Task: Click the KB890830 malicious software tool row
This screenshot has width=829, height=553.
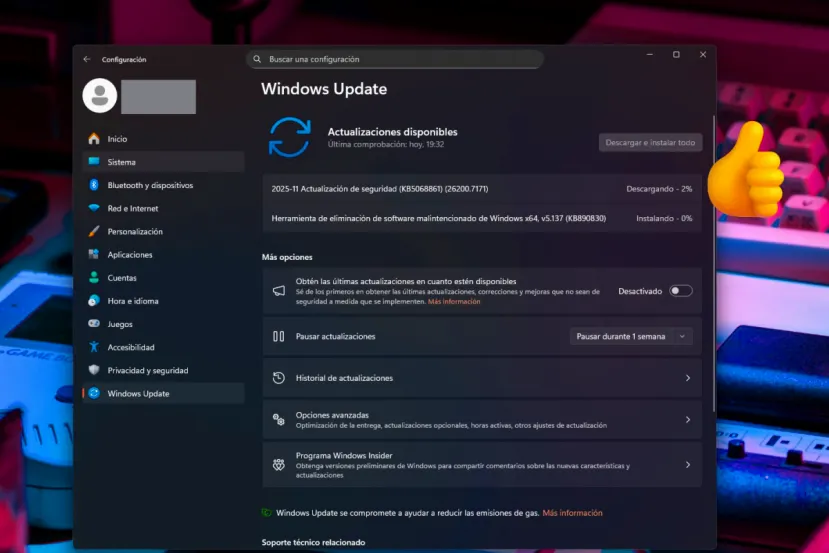Action: pyautogui.click(x=482, y=218)
